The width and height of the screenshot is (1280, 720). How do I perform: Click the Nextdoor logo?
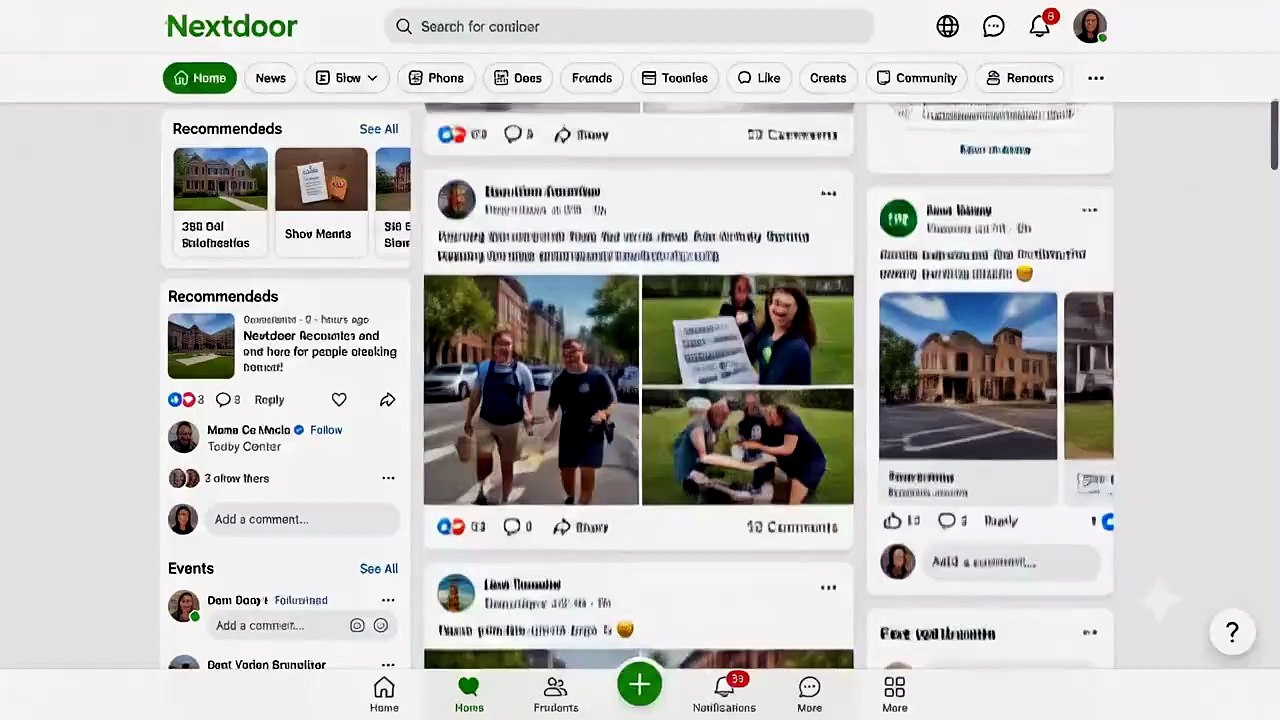(x=231, y=26)
